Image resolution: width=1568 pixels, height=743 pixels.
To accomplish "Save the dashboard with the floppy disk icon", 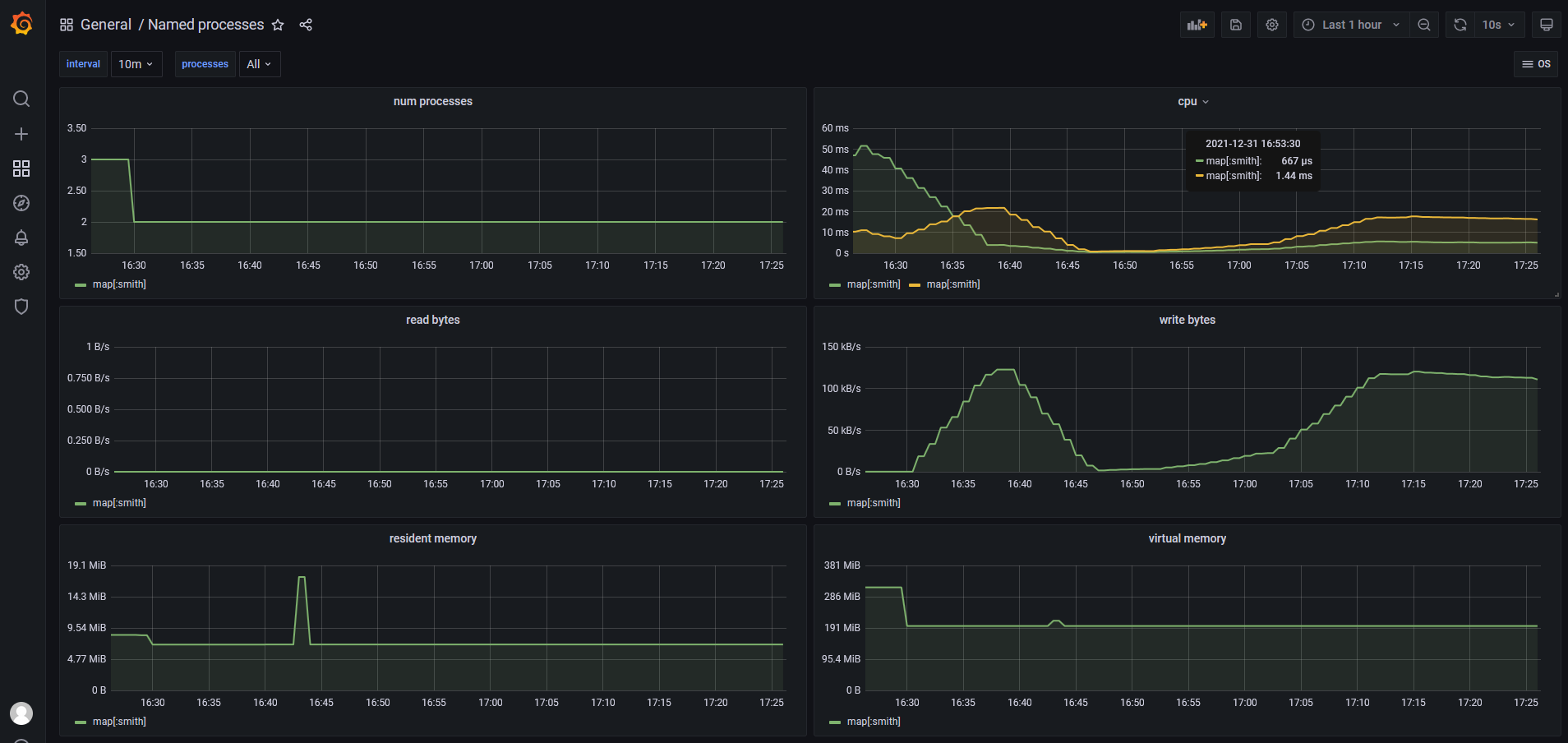I will (1235, 25).
